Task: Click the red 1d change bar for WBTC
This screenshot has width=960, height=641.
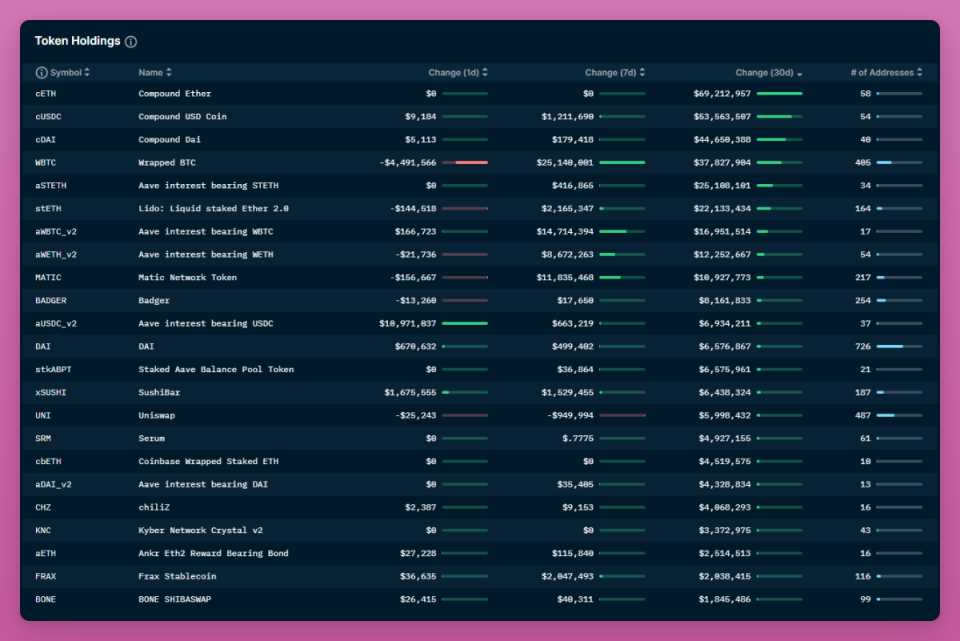Action: (x=465, y=162)
